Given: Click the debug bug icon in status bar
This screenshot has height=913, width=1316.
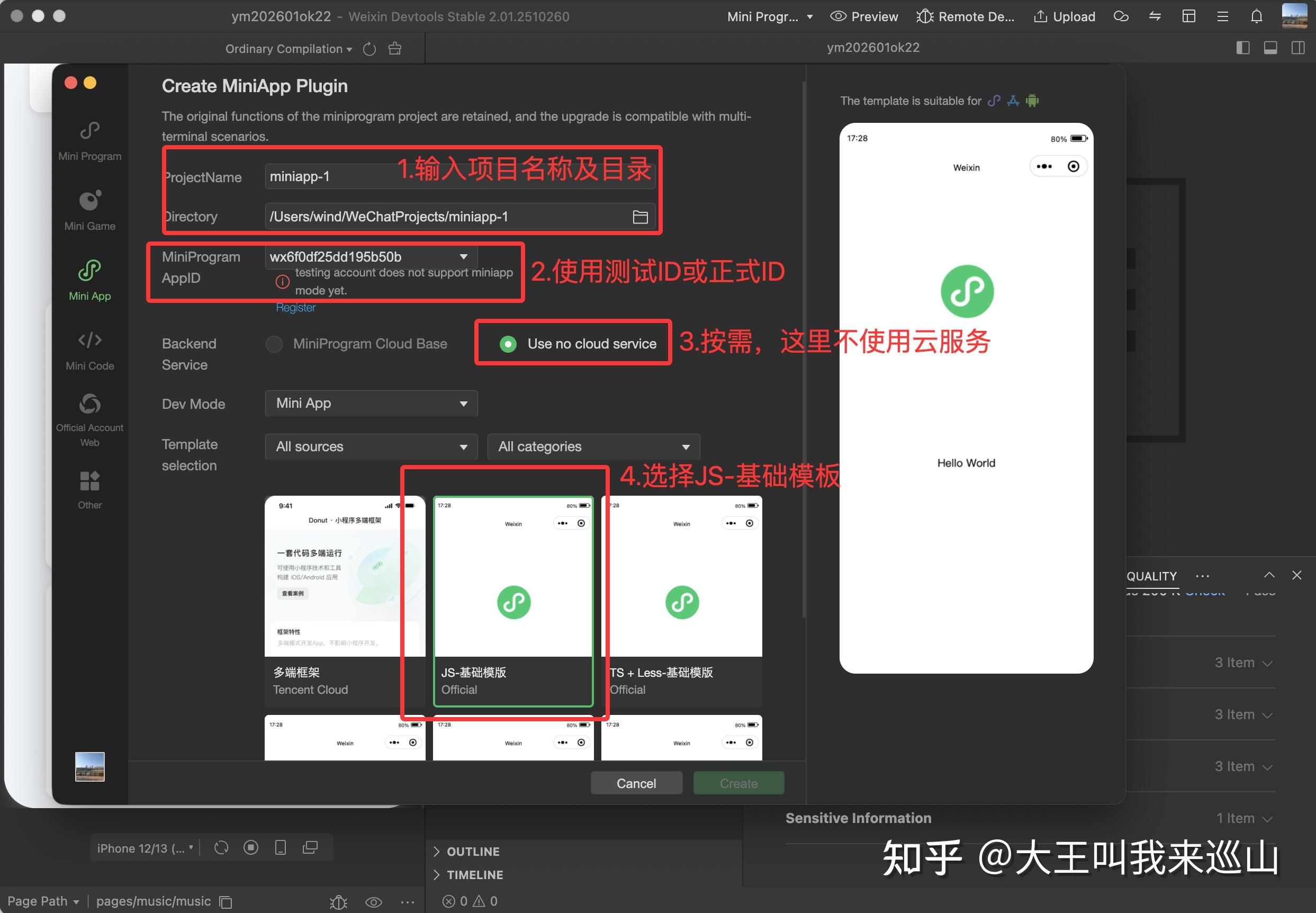Looking at the screenshot, I should coord(338,902).
